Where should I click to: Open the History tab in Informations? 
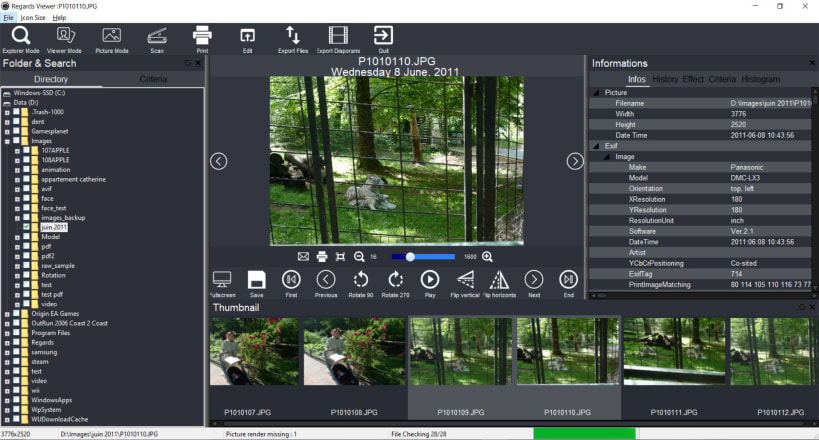pyautogui.click(x=665, y=79)
